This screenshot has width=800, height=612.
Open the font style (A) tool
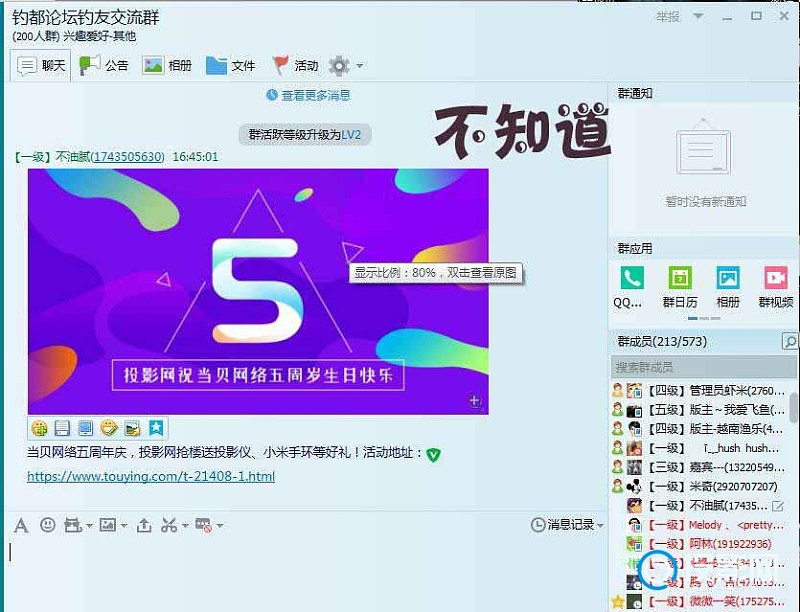click(21, 525)
